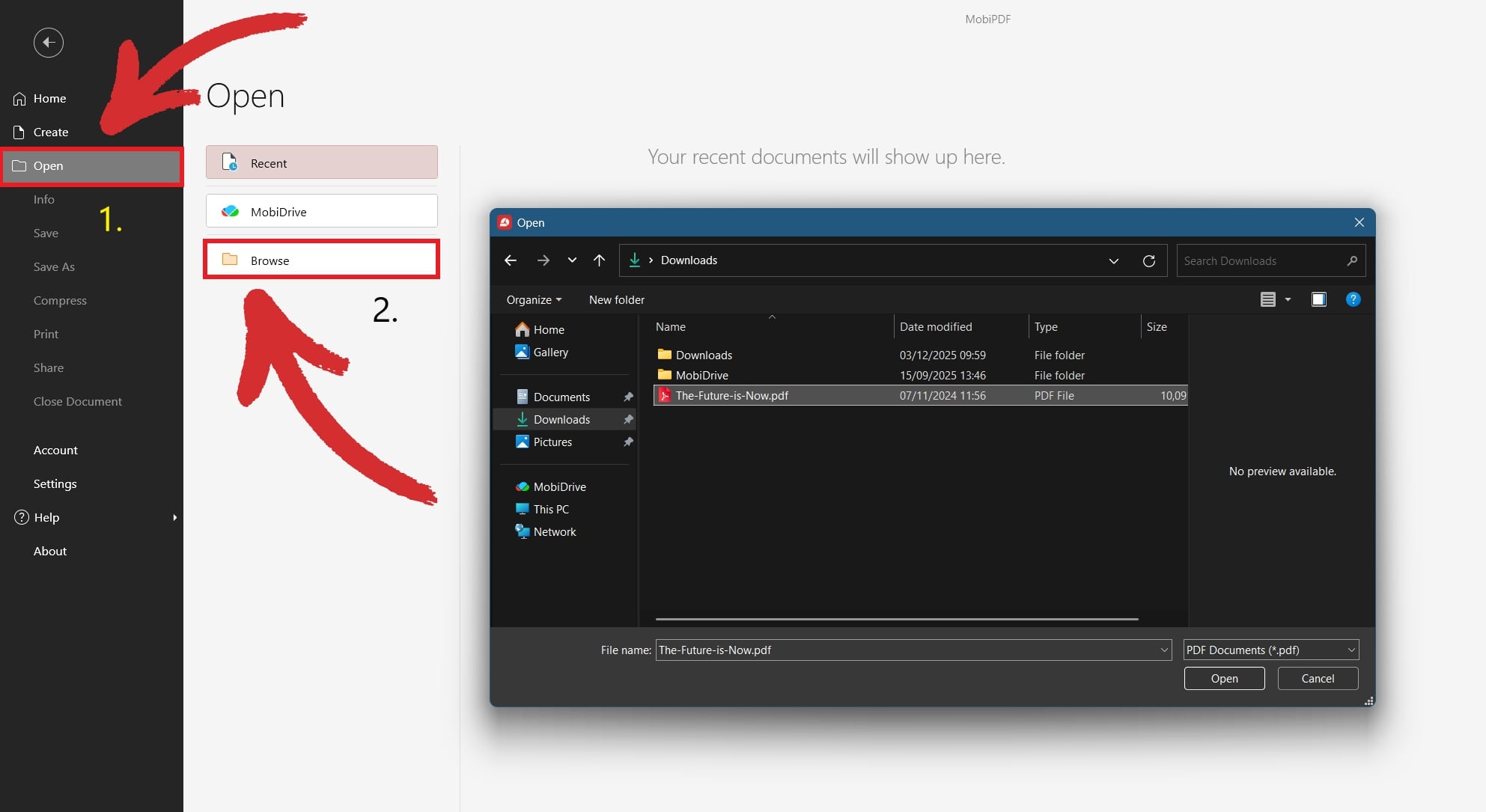The height and width of the screenshot is (812, 1486).
Task: Select Network in the navigation pane
Action: point(554,531)
